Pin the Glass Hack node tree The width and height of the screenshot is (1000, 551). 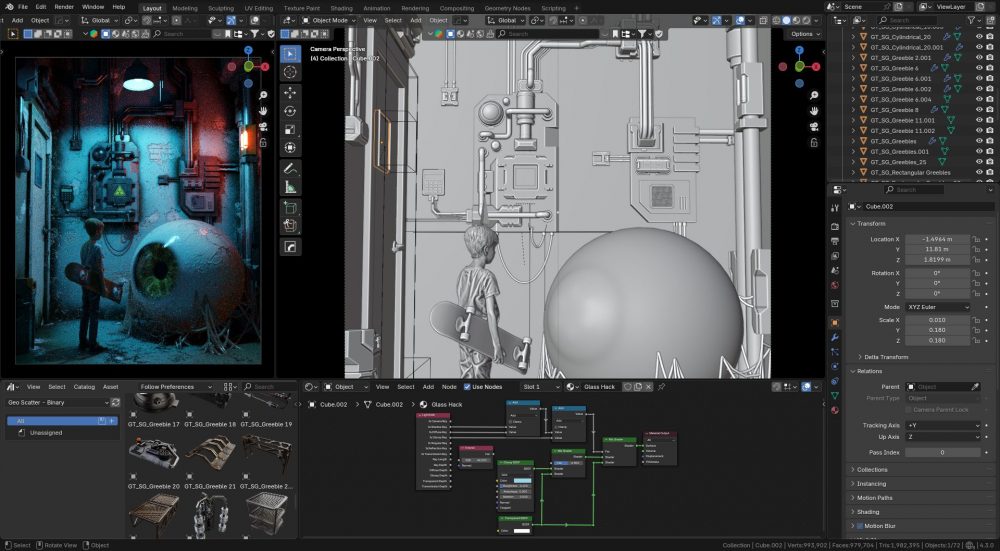click(661, 386)
